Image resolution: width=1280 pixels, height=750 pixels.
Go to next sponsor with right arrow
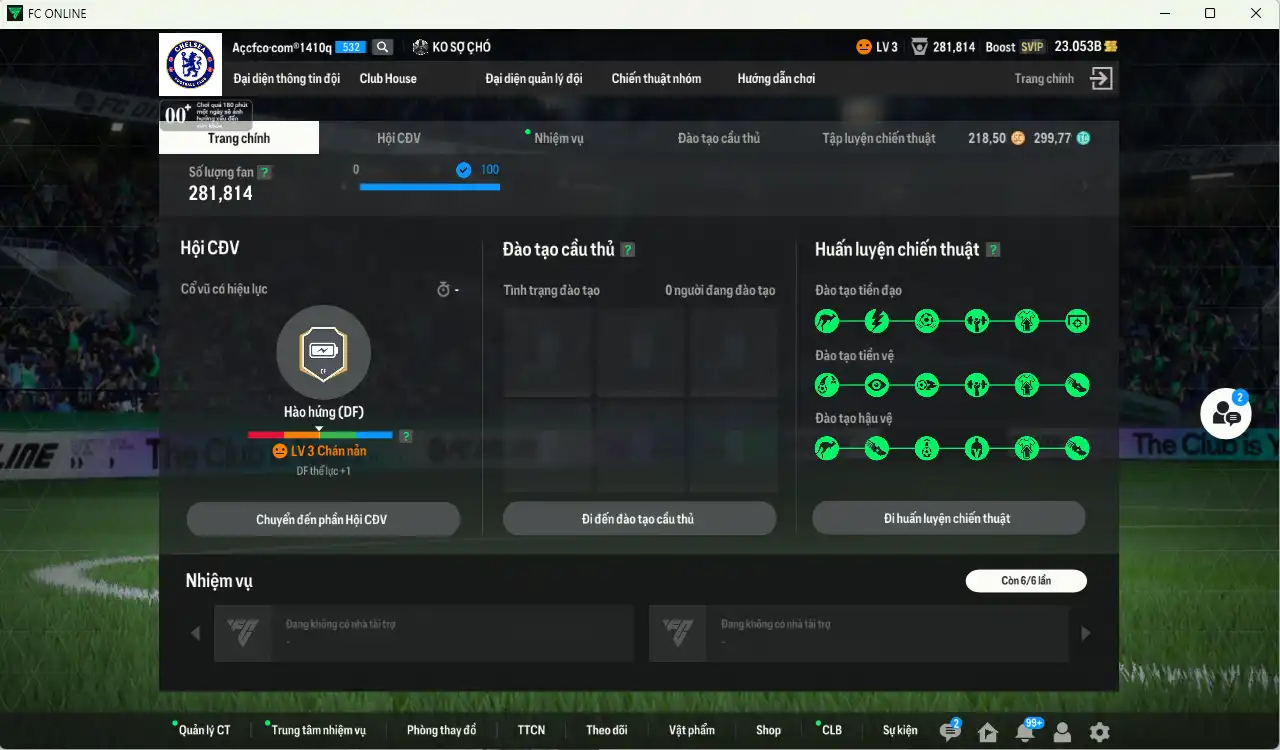(x=1086, y=633)
